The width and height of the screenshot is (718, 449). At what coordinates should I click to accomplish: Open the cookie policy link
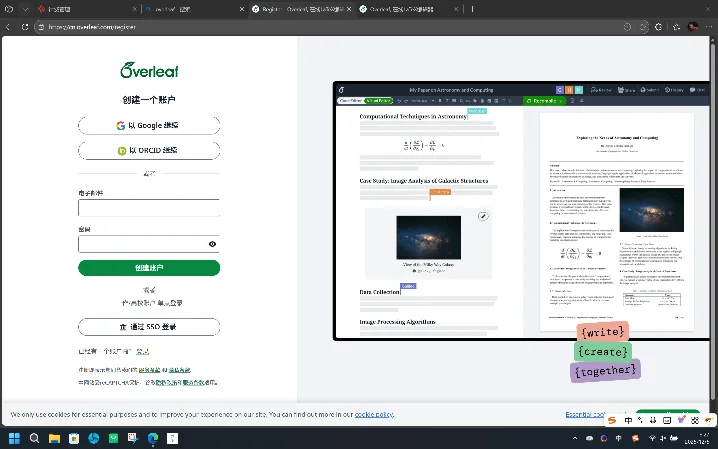pyautogui.click(x=374, y=414)
